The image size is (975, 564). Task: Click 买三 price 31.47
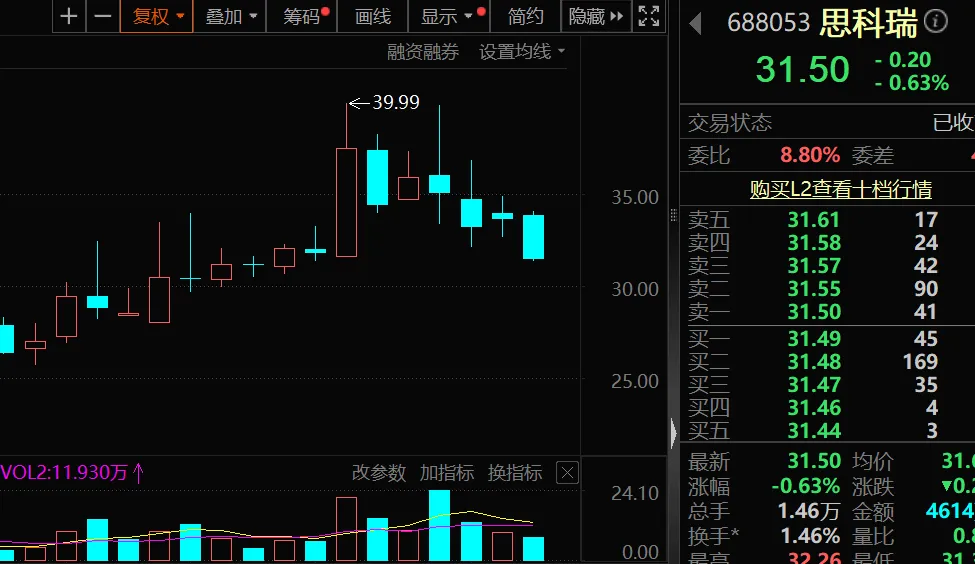(x=814, y=384)
